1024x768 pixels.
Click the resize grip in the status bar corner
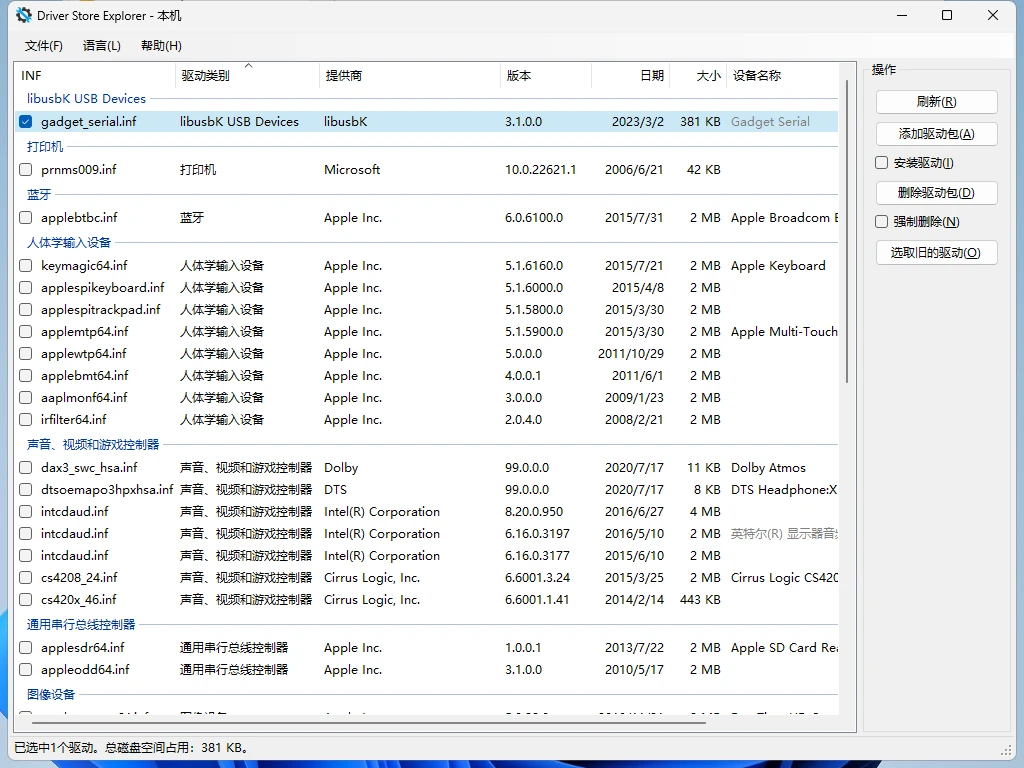pyautogui.click(x=1005, y=749)
